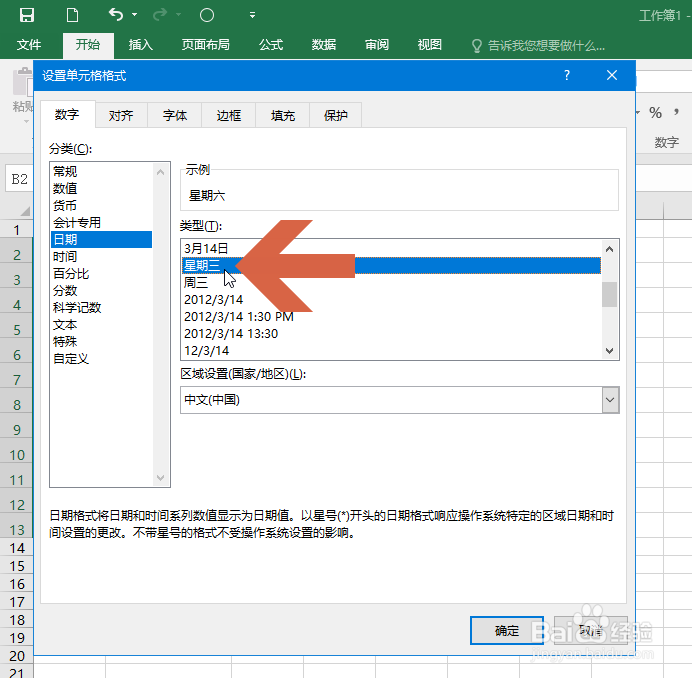
Task: Open Customize Quick Access Toolbar dropdown
Action: tap(252, 15)
